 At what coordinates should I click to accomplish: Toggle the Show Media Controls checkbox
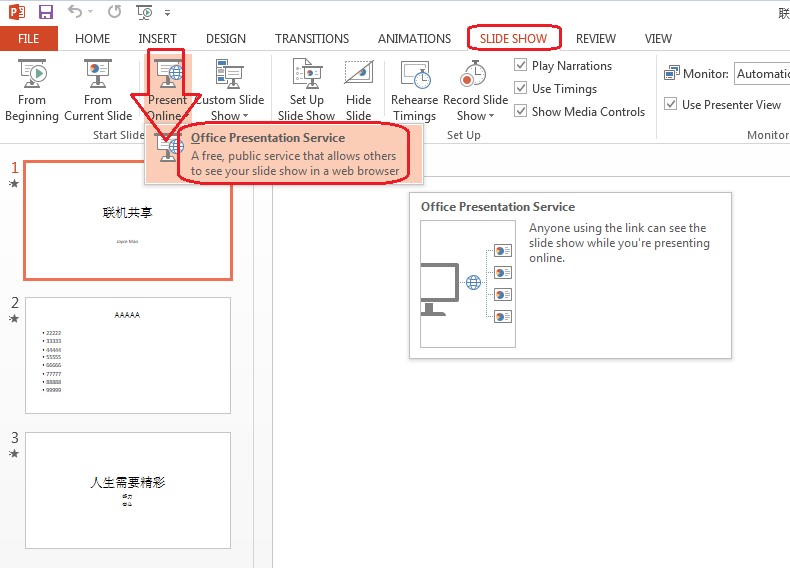pos(520,110)
